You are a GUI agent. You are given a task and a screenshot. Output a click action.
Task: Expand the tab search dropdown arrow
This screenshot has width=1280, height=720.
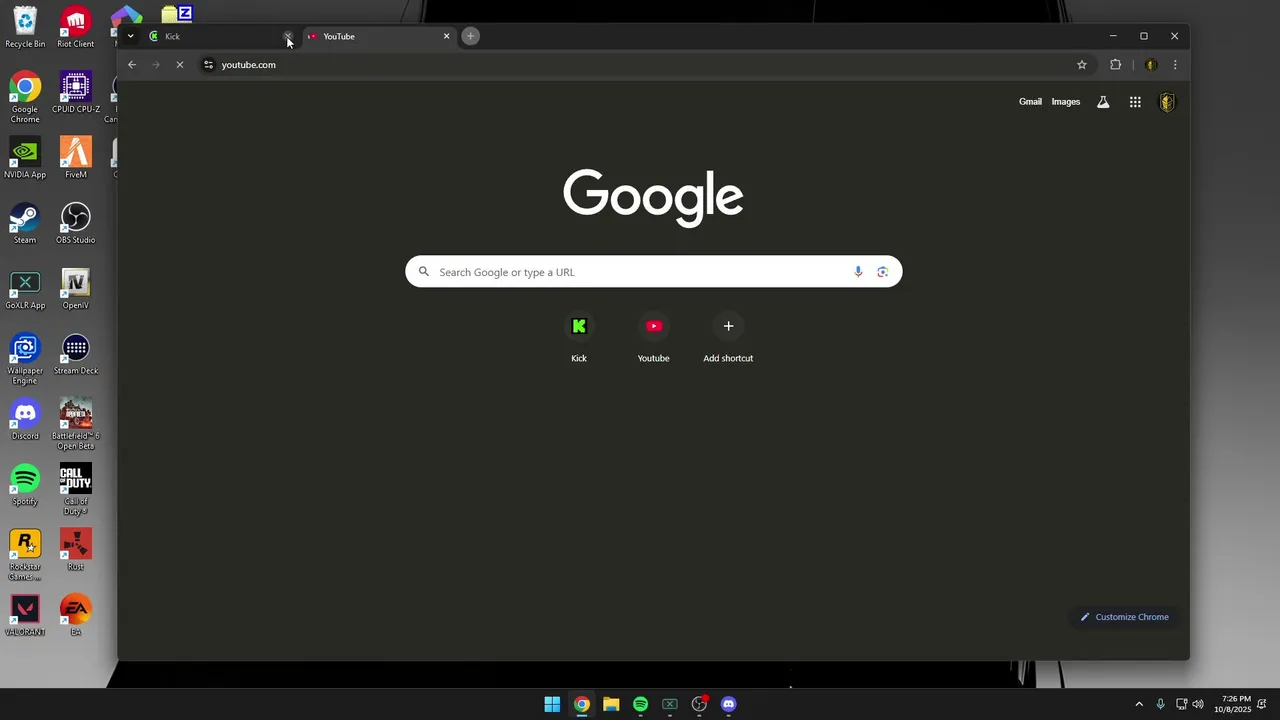(130, 36)
